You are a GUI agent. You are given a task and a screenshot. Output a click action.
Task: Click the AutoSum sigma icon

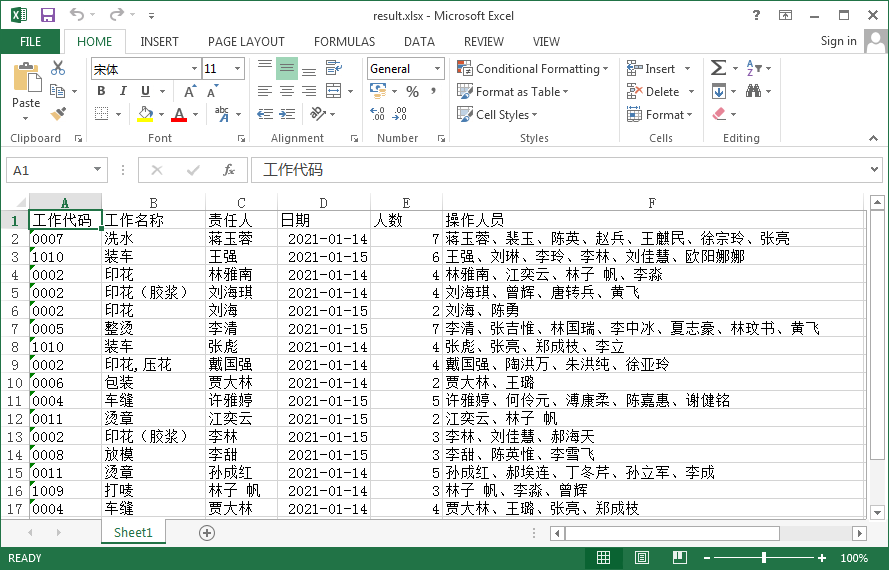pyautogui.click(x=718, y=69)
